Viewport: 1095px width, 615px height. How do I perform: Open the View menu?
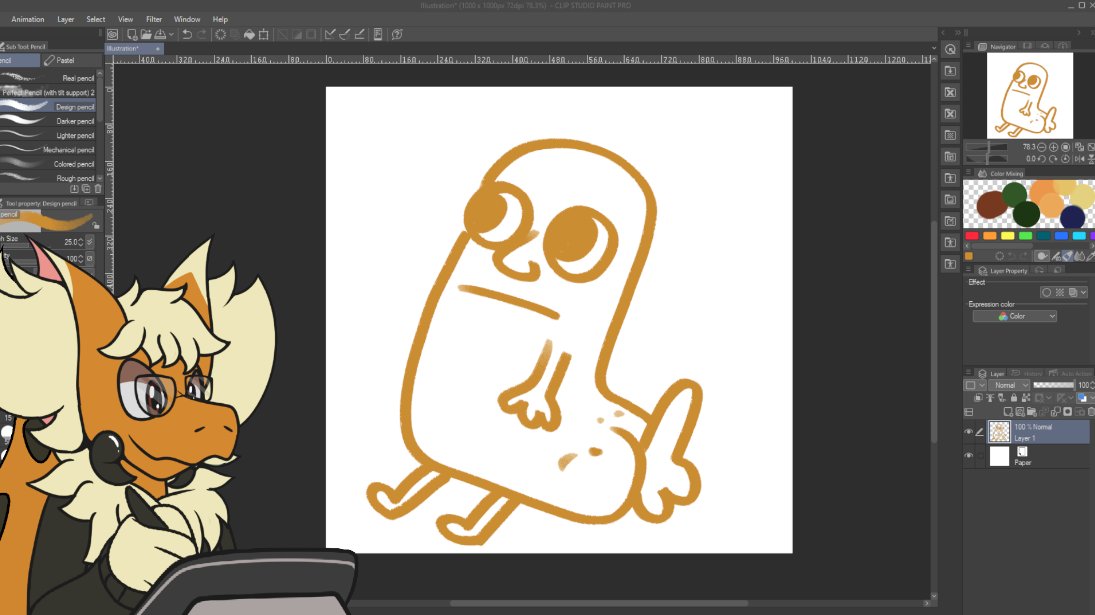pyautogui.click(x=126, y=20)
